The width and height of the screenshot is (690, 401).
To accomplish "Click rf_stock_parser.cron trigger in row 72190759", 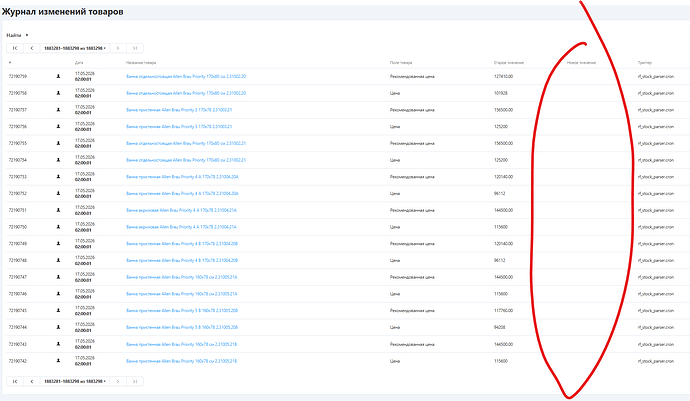I will click(656, 76).
